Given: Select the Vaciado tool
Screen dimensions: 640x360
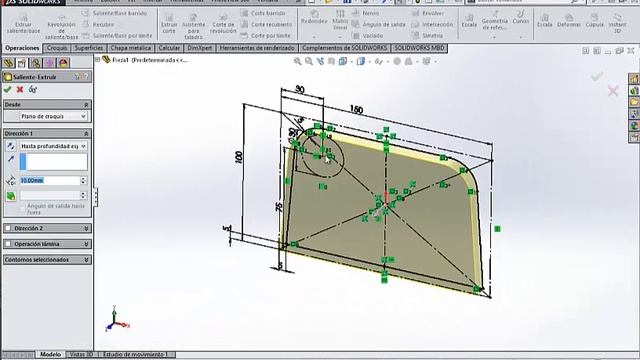Looking at the screenshot, I should (x=368, y=36).
